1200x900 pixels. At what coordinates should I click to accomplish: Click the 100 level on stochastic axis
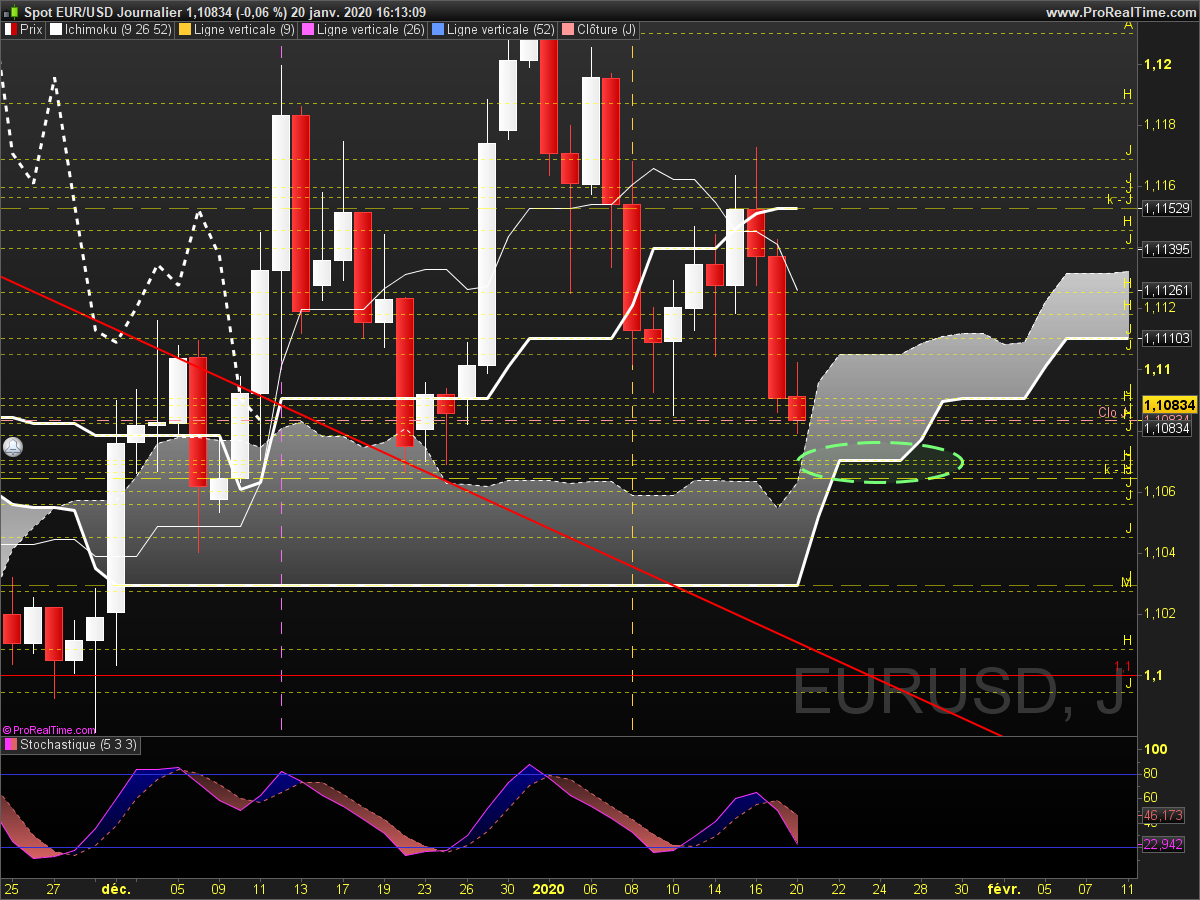tap(1155, 749)
